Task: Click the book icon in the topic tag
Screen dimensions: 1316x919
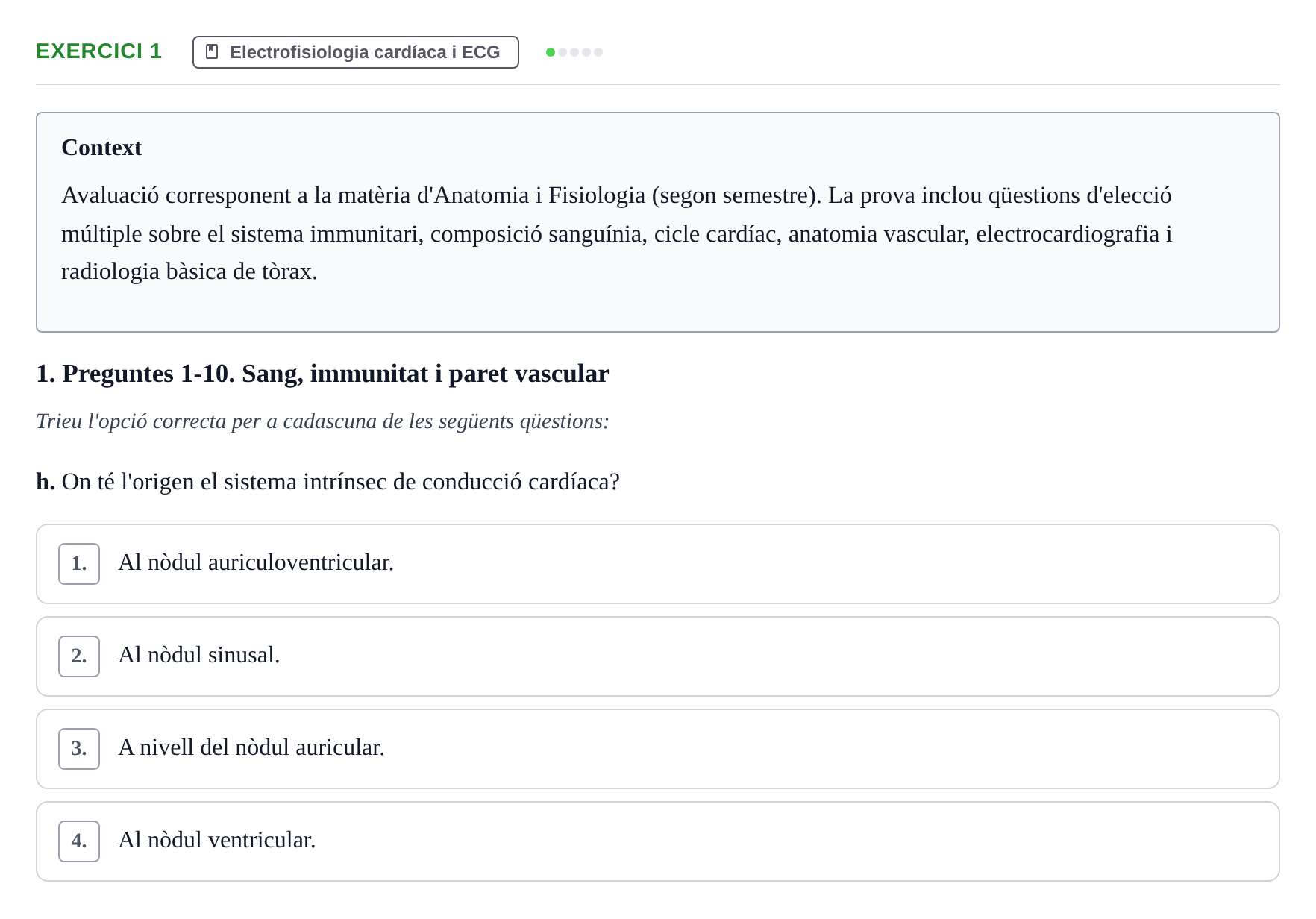Action: click(212, 51)
